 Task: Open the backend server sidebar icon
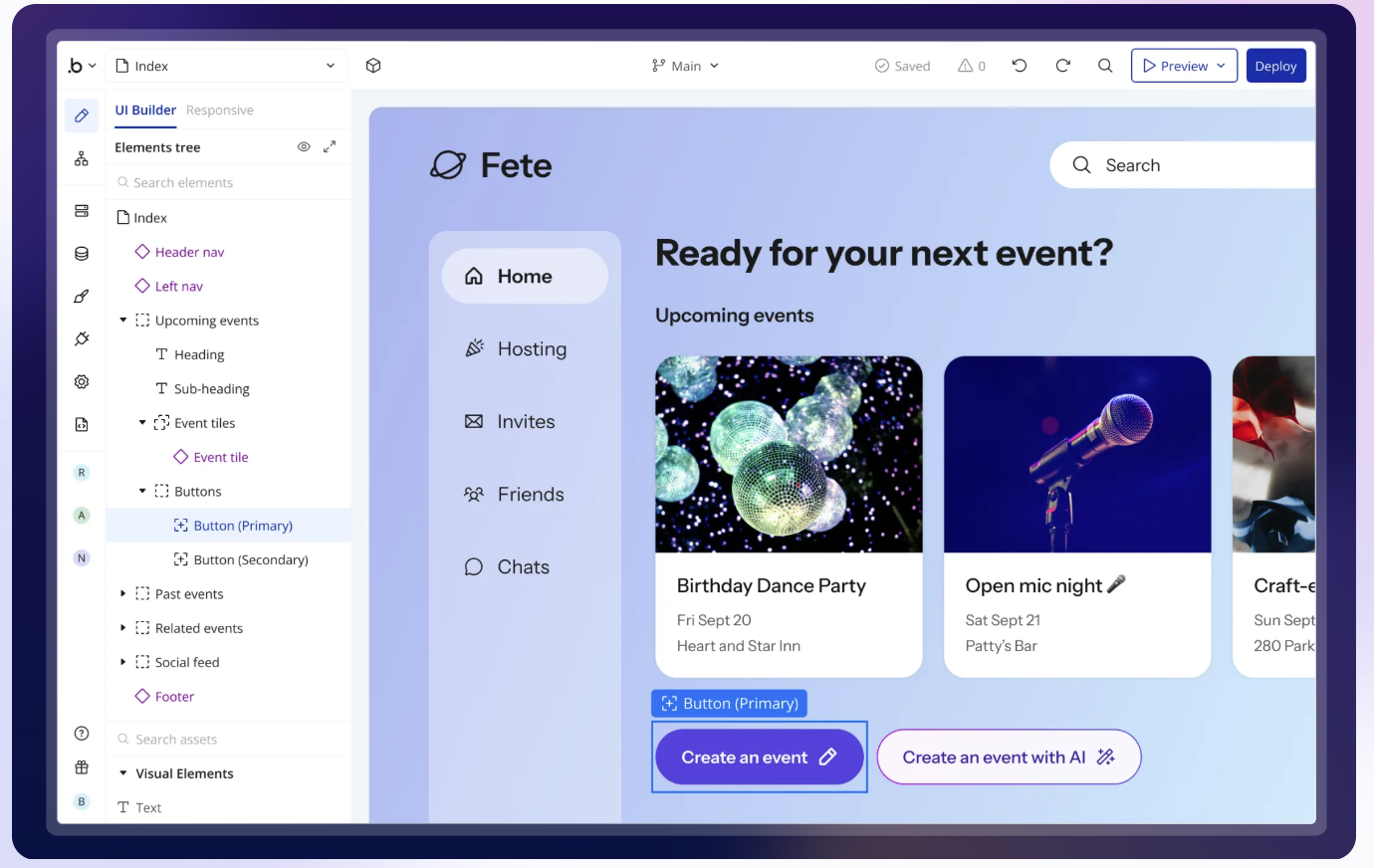tap(82, 211)
